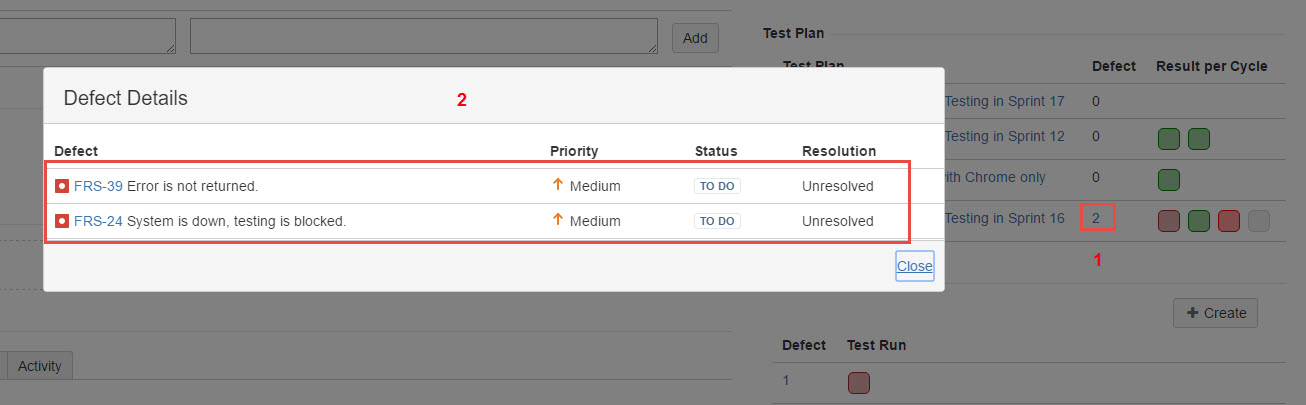
Task: Click the Medium priority arrow for FRS-24
Action: pos(558,220)
